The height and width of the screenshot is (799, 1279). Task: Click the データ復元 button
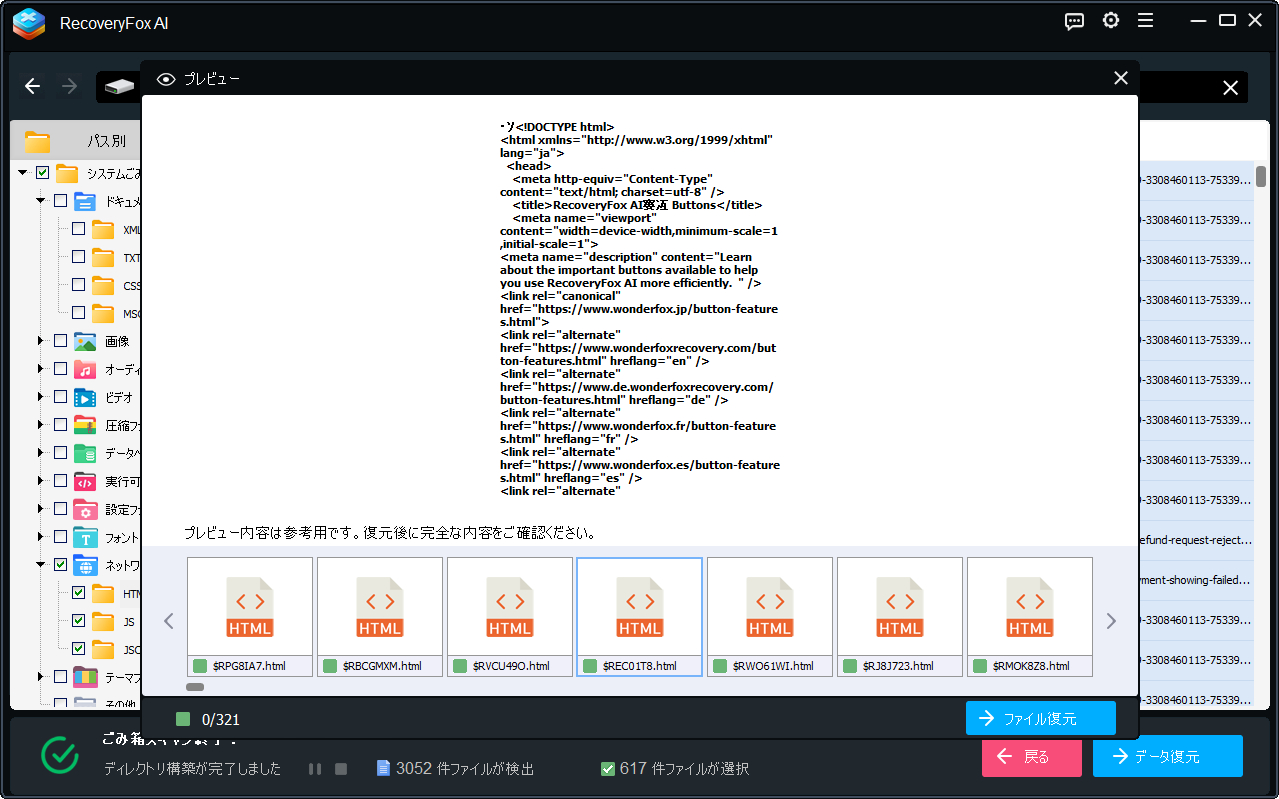(1168, 756)
